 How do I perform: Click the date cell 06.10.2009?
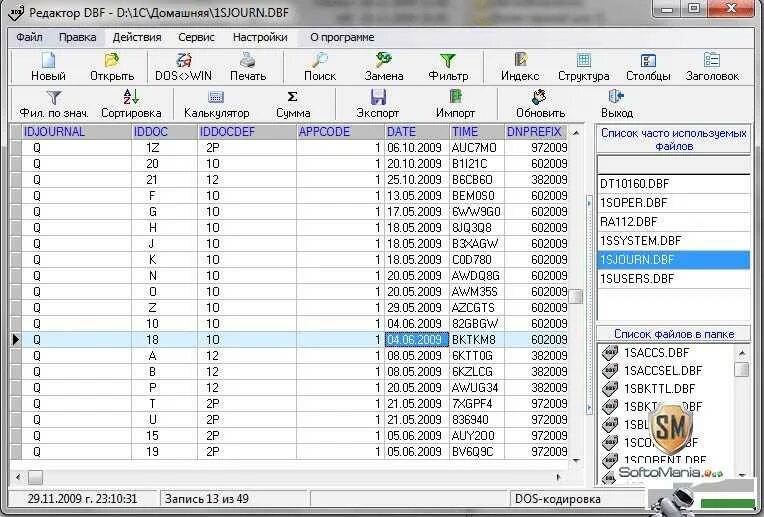(x=417, y=148)
